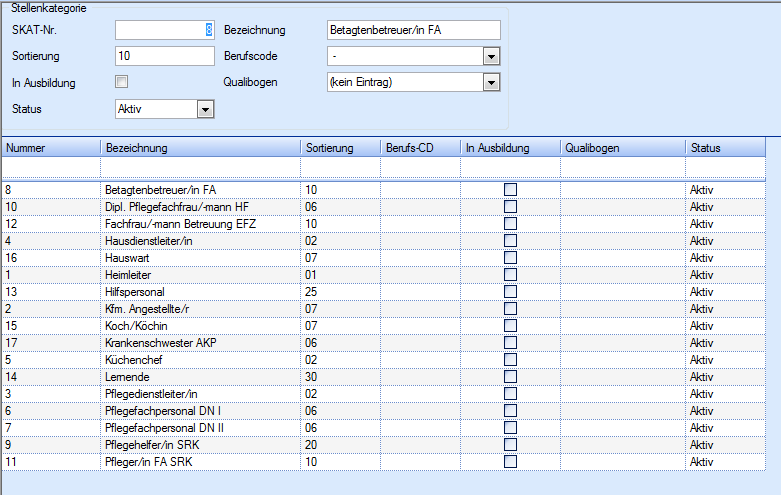This screenshot has width=781, height=495.
Task: Click the Bezeichnung filter cell under header
Action: tap(201, 167)
